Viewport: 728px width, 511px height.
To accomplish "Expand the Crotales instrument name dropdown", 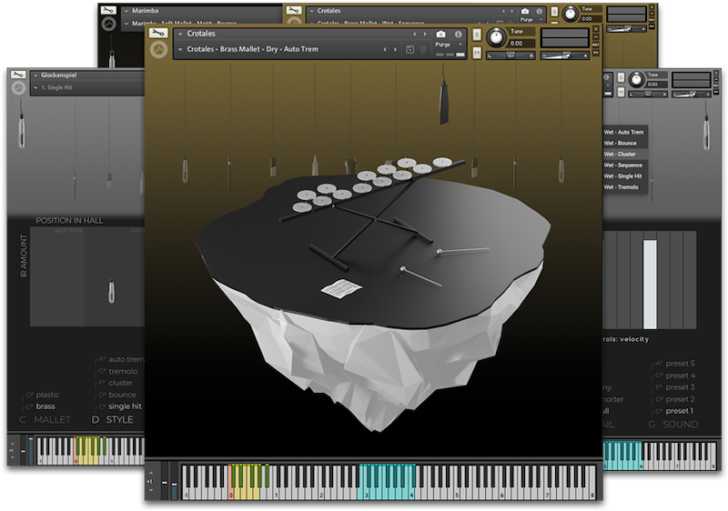I will (180, 33).
